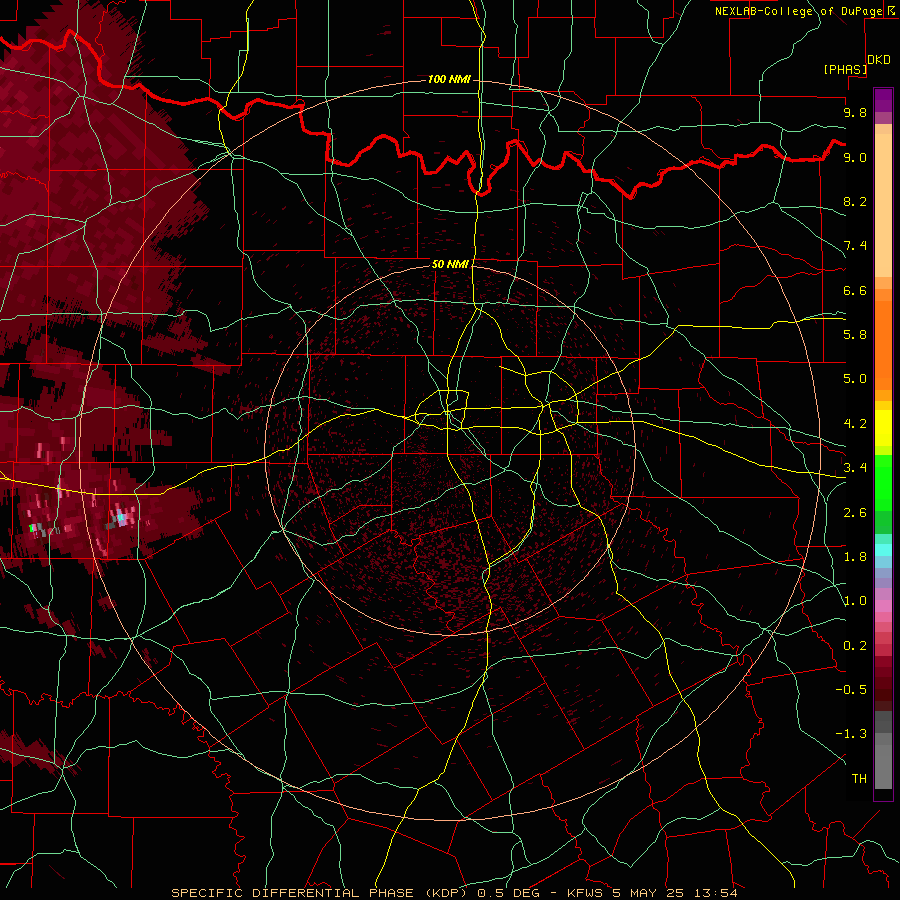Click the 50 NMI range ring label

coord(450,264)
